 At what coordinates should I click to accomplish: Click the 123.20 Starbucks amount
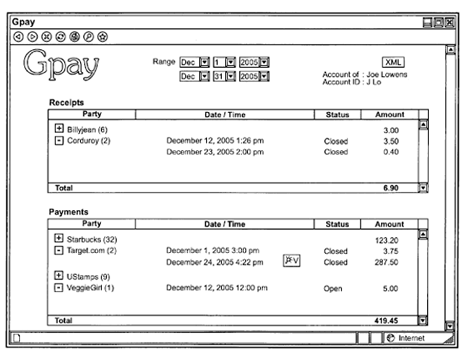pyautogui.click(x=387, y=240)
